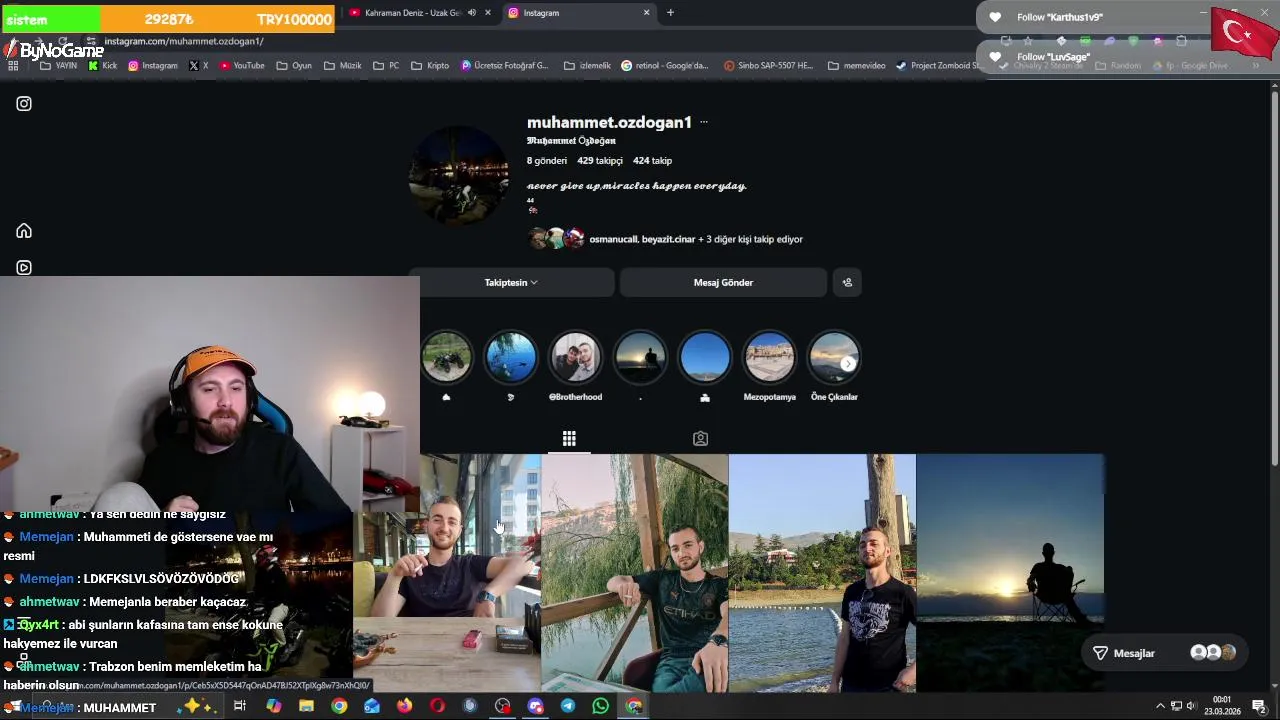The image size is (1280, 720).
Task: Open the Kick bookmark
Action: click(x=103, y=66)
